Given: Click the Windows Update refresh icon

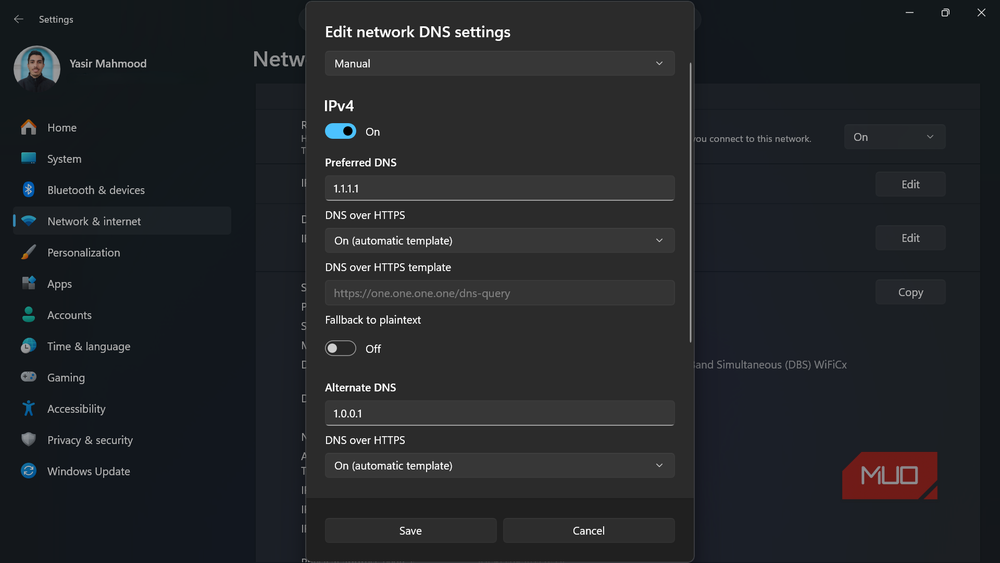Looking at the screenshot, I should (x=28, y=471).
